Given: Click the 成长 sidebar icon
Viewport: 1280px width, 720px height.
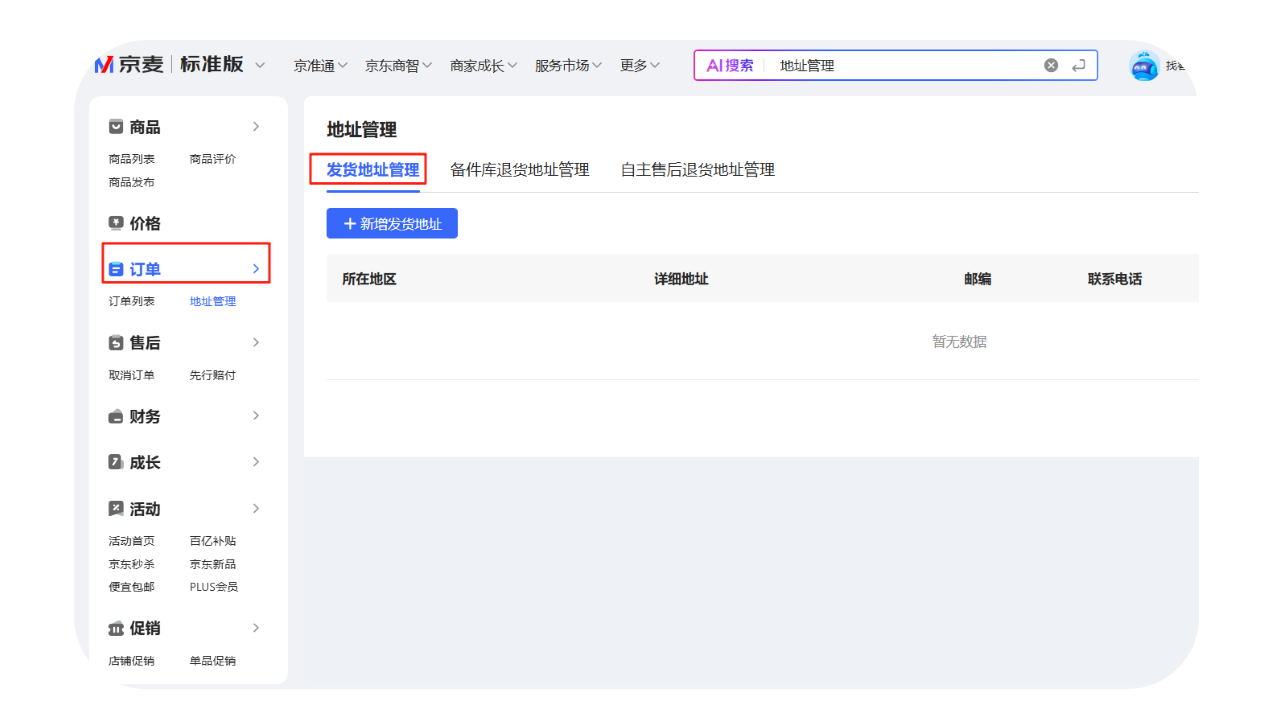Looking at the screenshot, I should tap(116, 462).
